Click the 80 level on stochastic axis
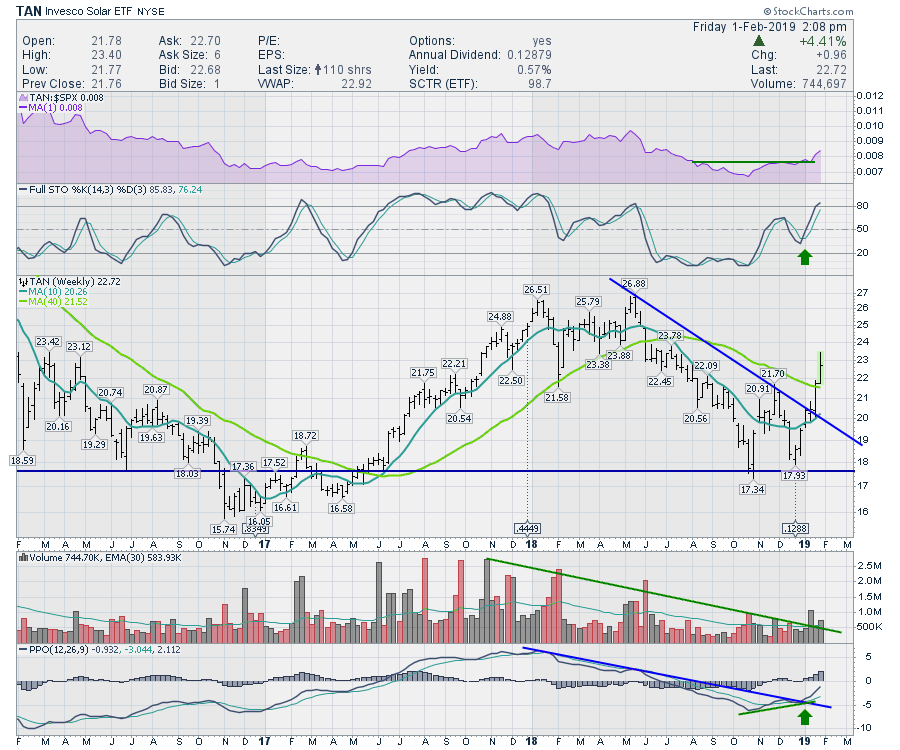The image size is (900, 750). coord(863,206)
